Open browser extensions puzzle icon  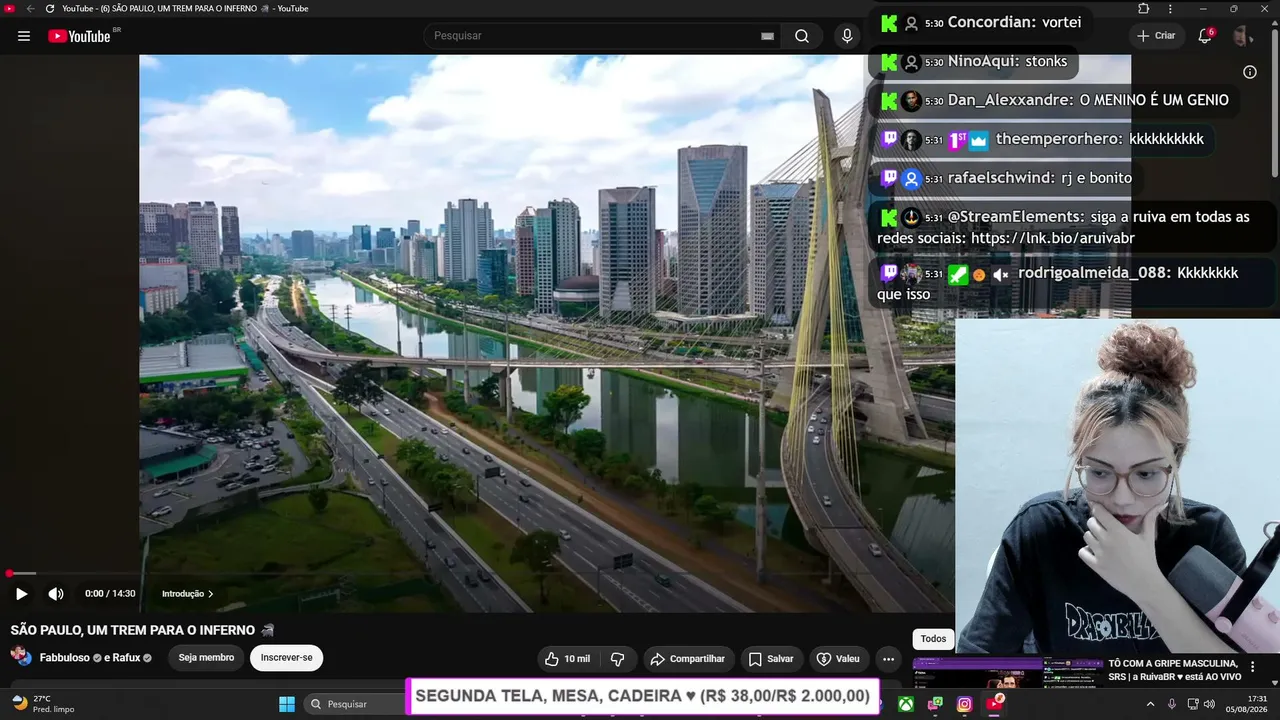point(1144,8)
